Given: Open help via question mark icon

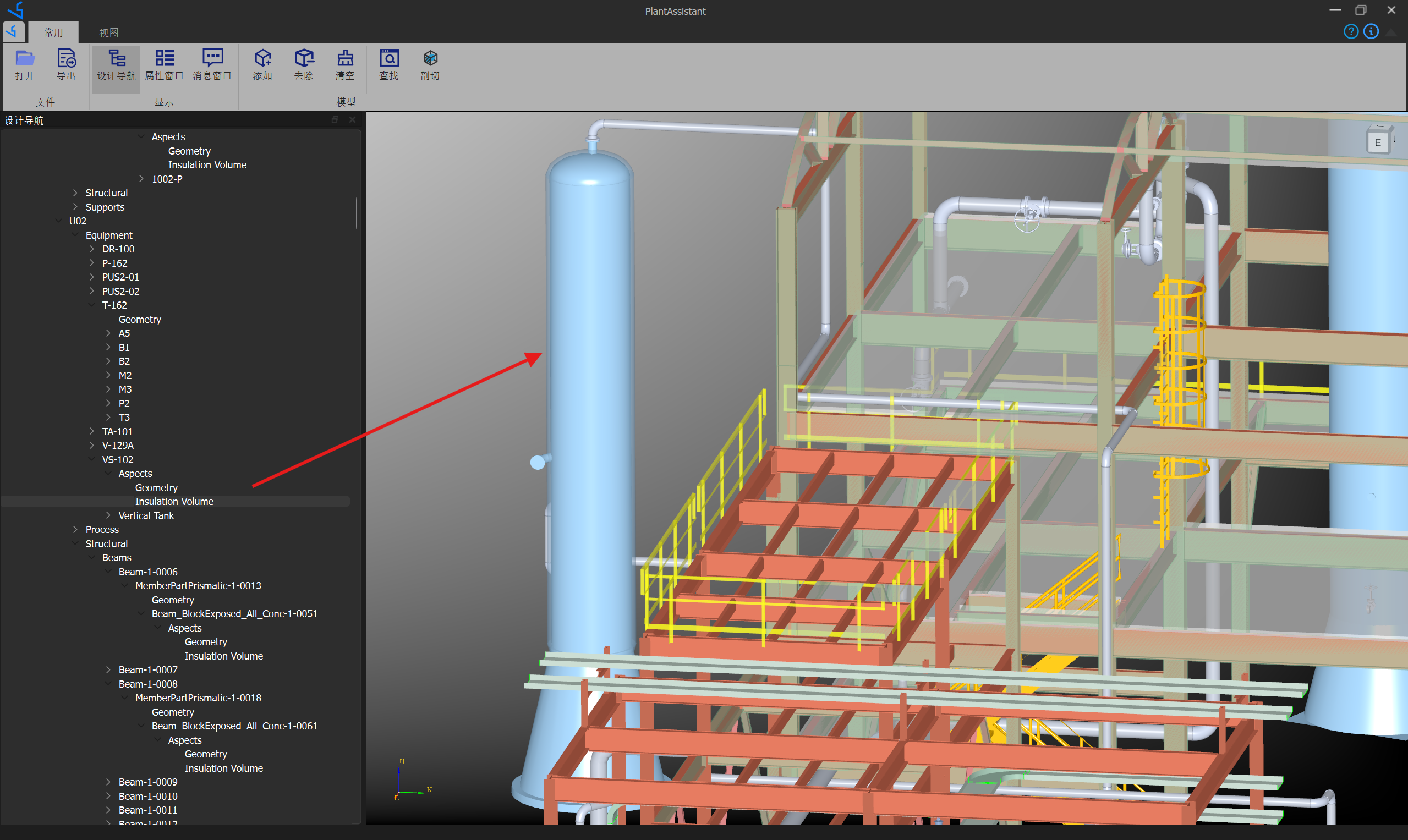Looking at the screenshot, I should 1351,31.
